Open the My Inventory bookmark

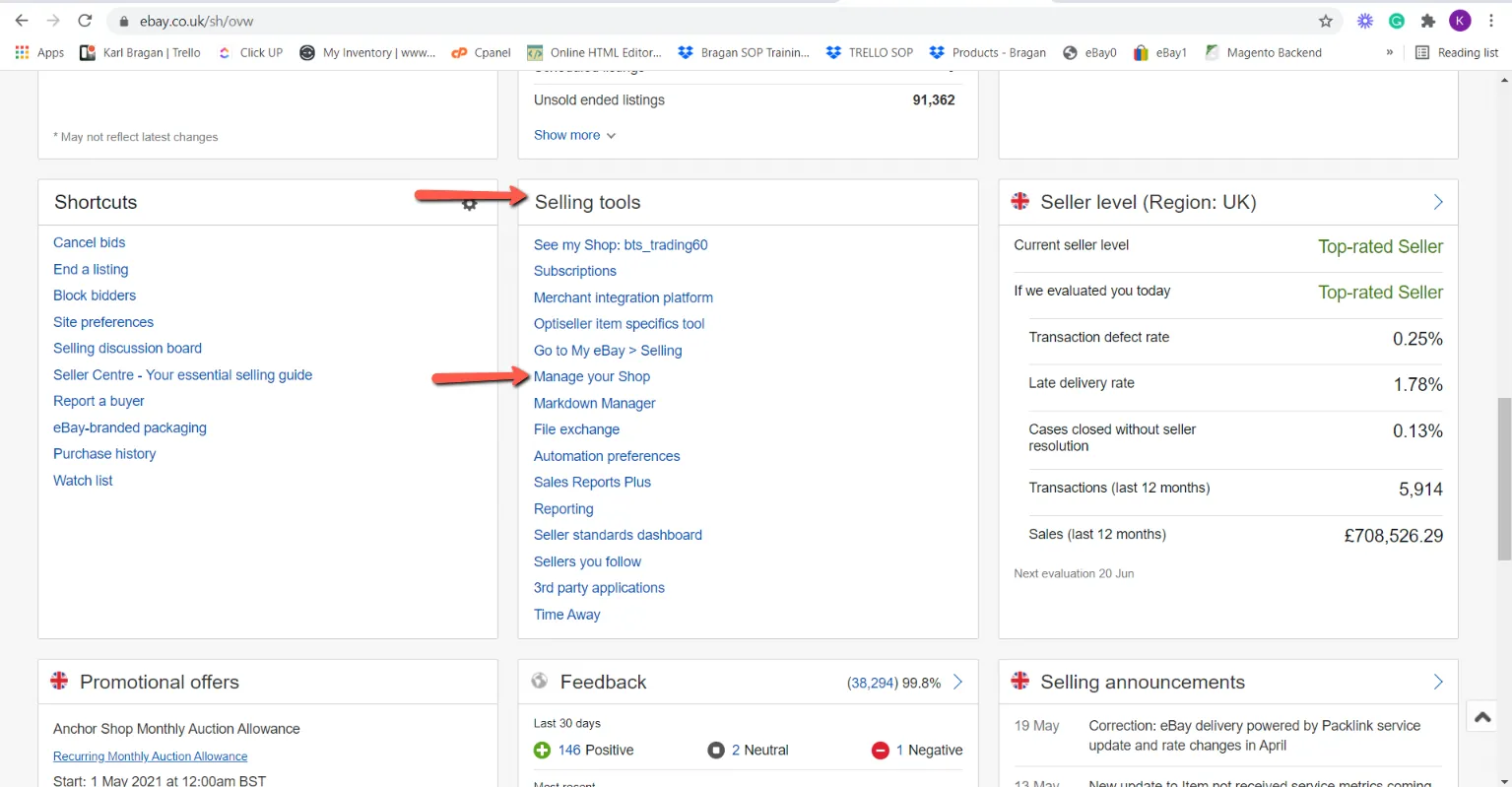click(x=367, y=52)
